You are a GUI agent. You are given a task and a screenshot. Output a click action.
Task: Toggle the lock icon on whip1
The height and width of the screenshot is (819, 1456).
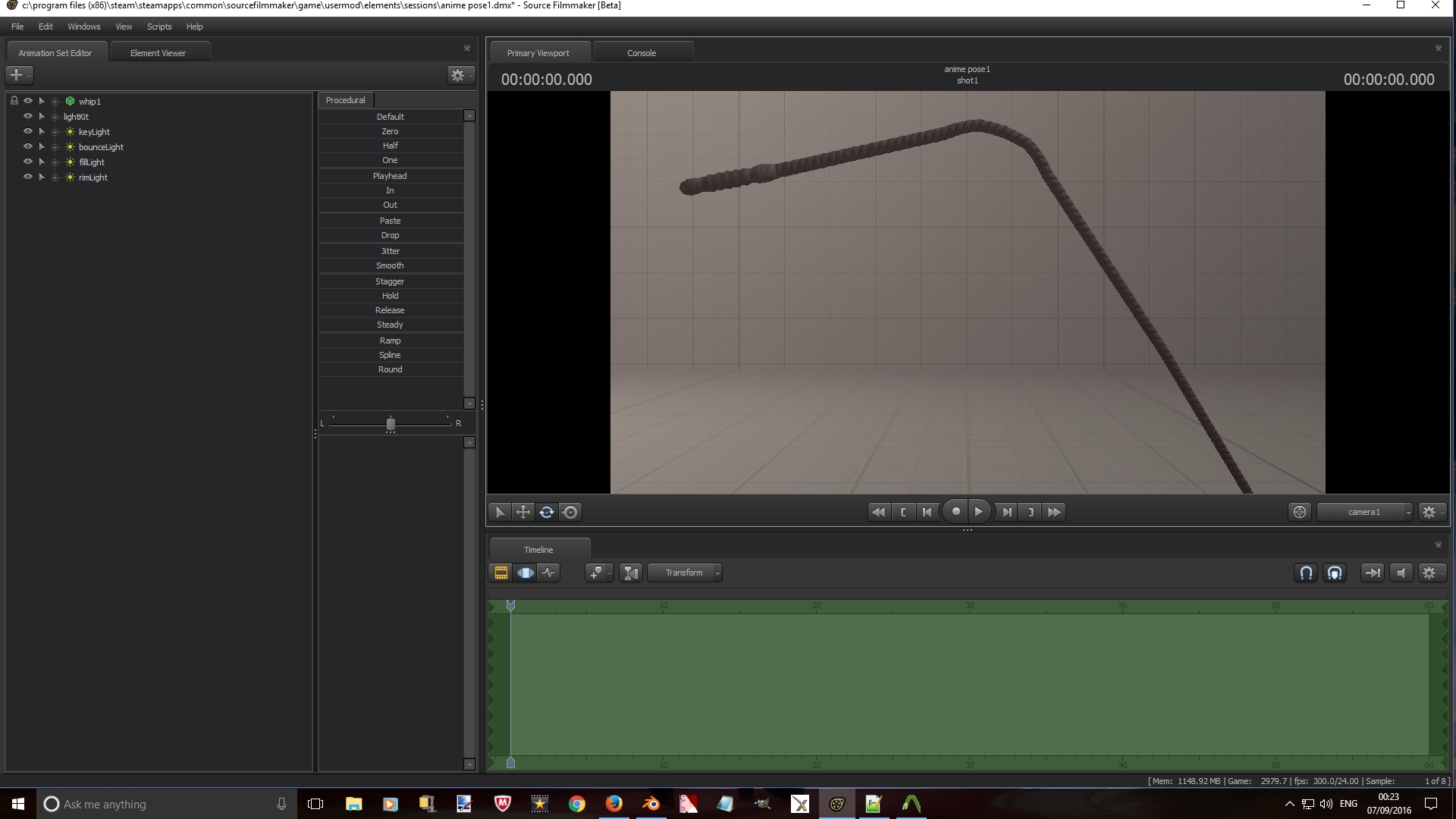[x=14, y=101]
